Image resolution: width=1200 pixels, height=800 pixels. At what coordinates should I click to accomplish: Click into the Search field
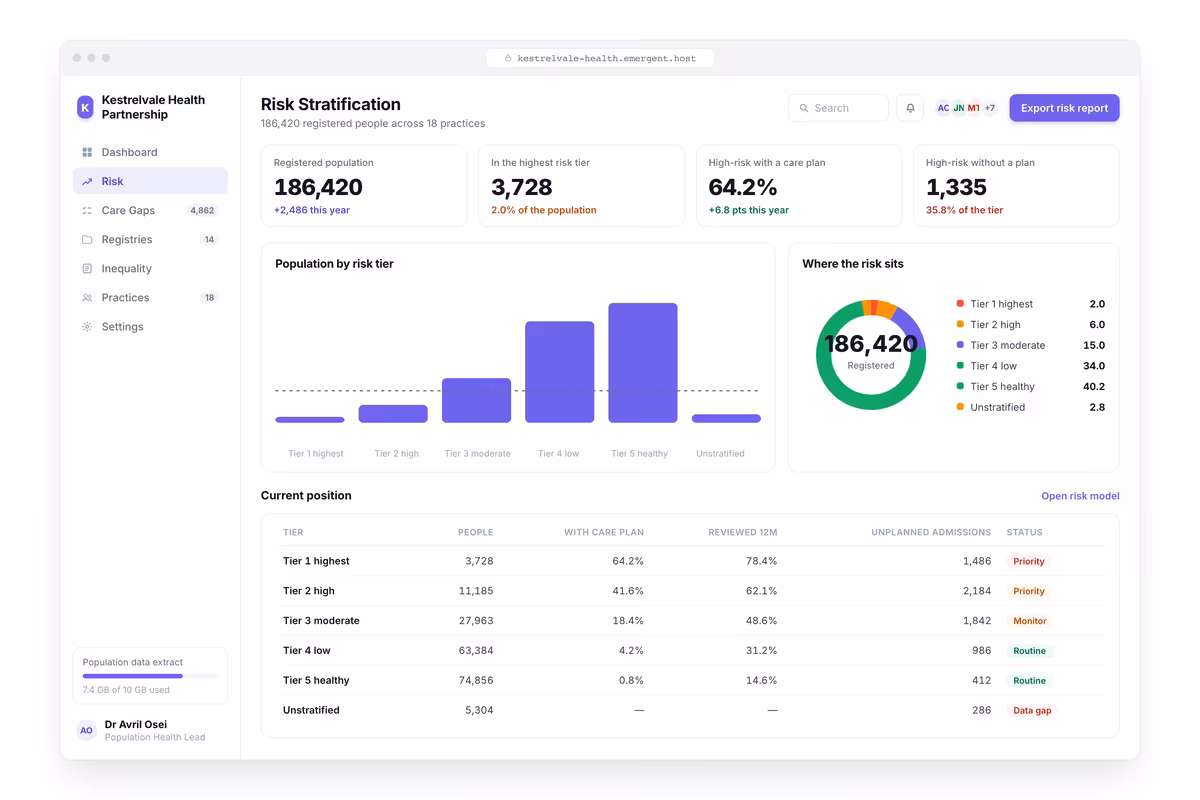[x=838, y=108]
